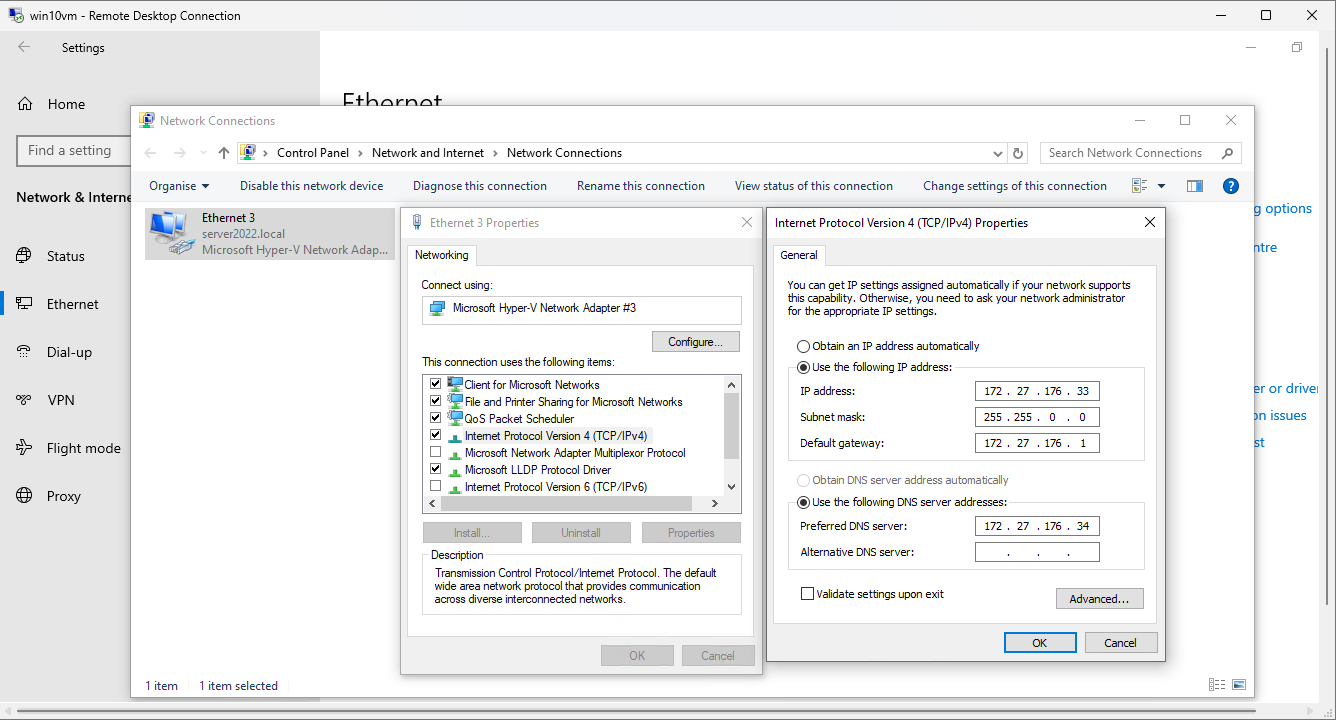
Task: Click the refresh icon beside address bar
Action: (x=1018, y=153)
